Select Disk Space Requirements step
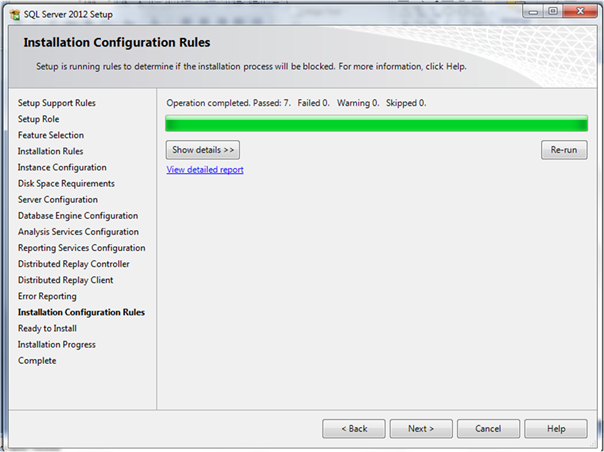 [66, 184]
